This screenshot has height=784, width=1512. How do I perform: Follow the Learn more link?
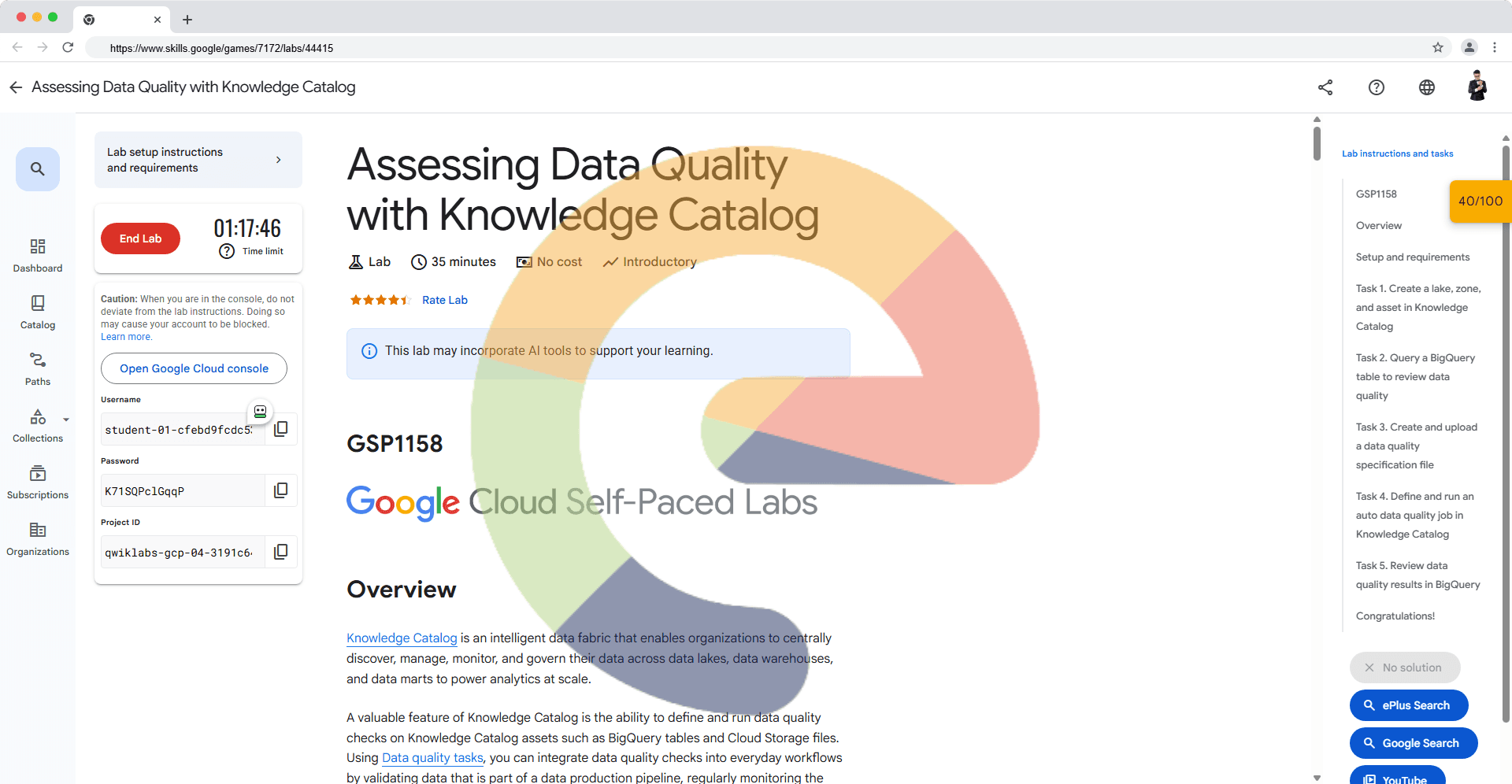tap(126, 337)
